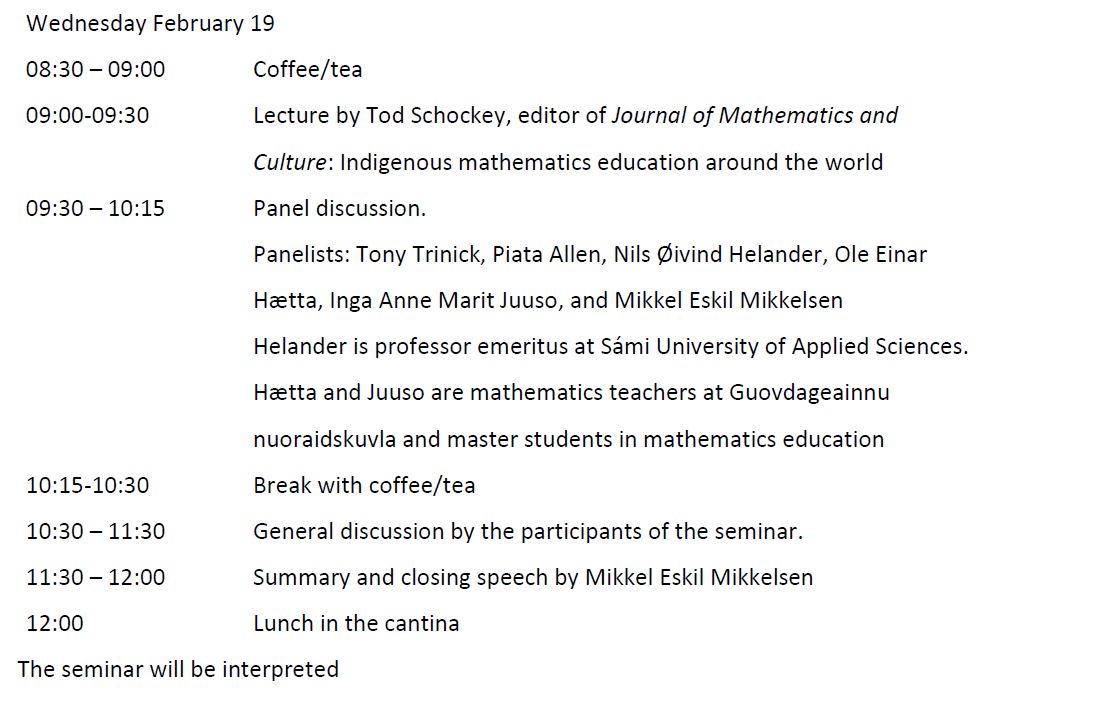
Task: Click the "Hætta and Juuso are mathematics teachers" line
Action: pos(571,392)
